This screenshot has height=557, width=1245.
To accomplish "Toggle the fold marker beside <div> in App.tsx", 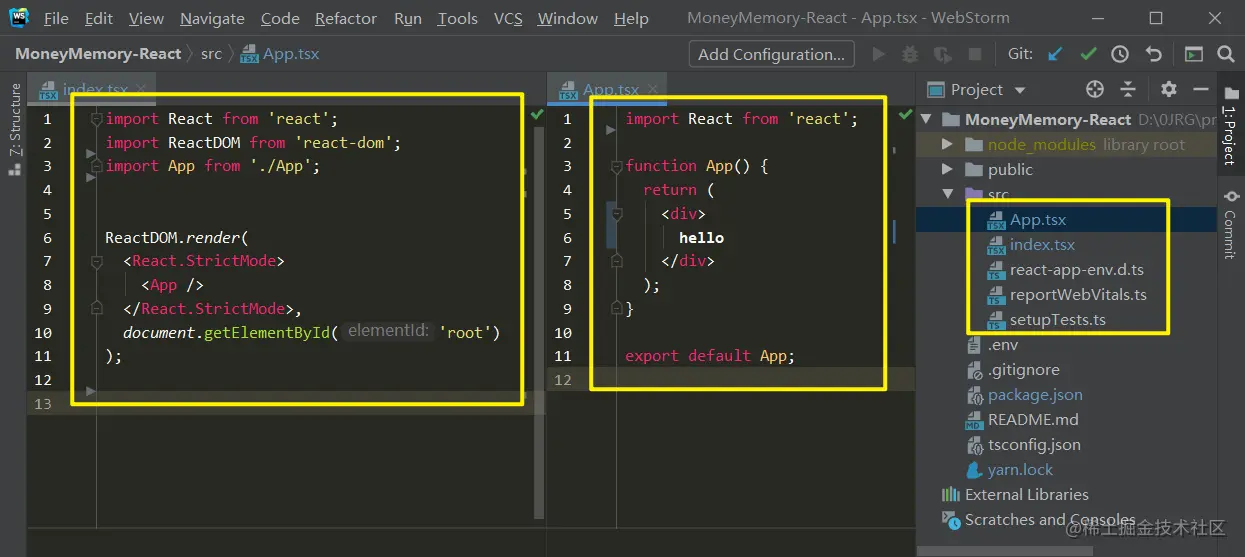I will (x=618, y=213).
